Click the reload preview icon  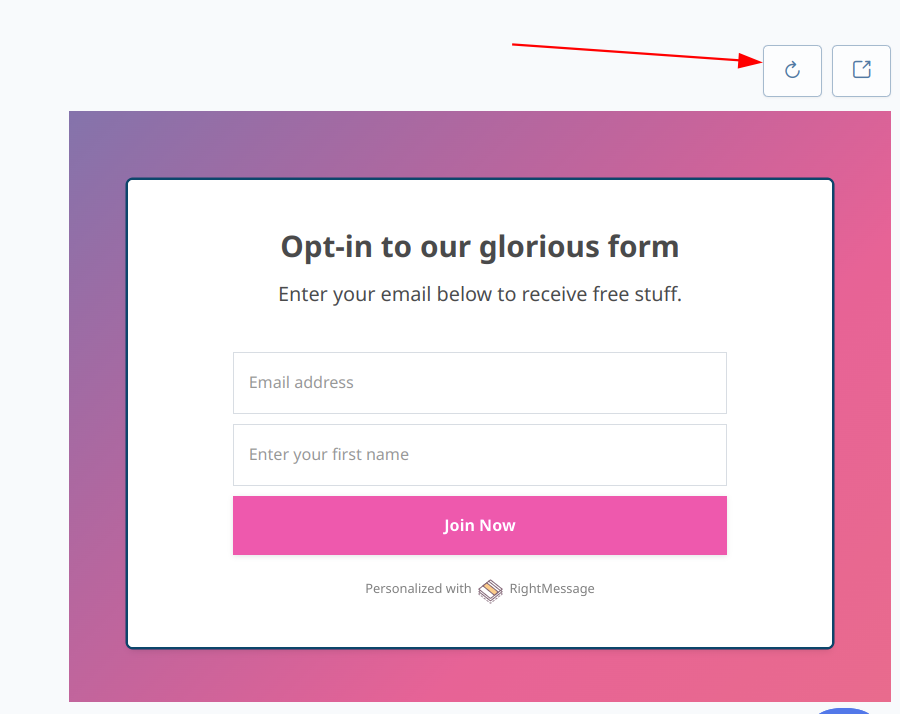point(792,71)
